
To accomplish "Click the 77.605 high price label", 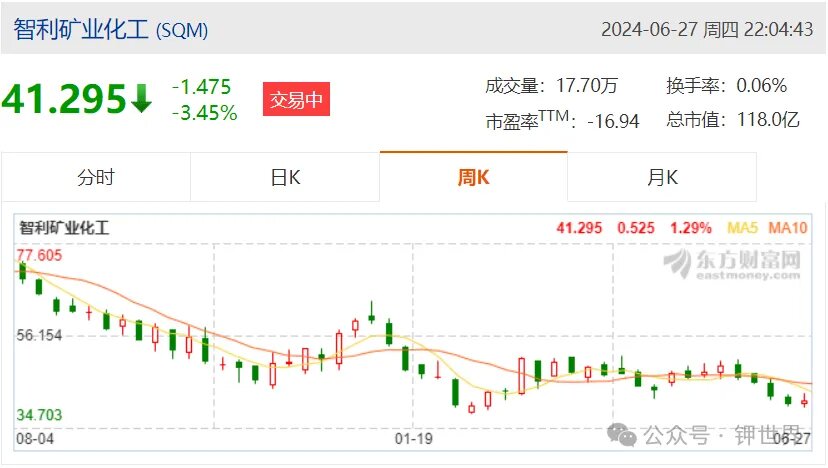I will coord(39,255).
